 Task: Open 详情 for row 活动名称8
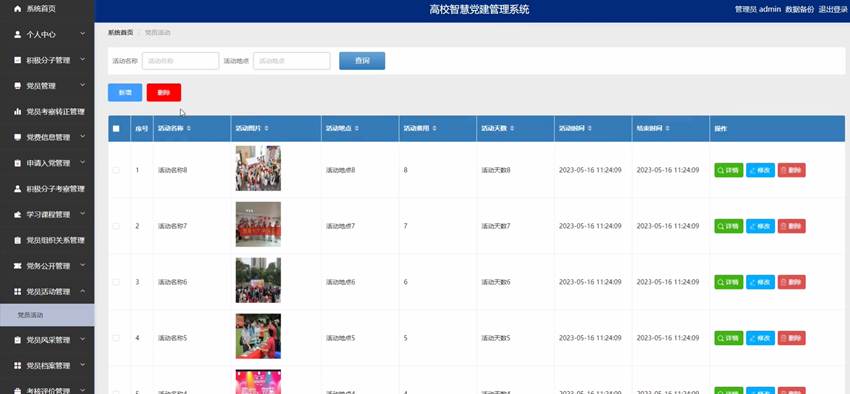[729, 170]
